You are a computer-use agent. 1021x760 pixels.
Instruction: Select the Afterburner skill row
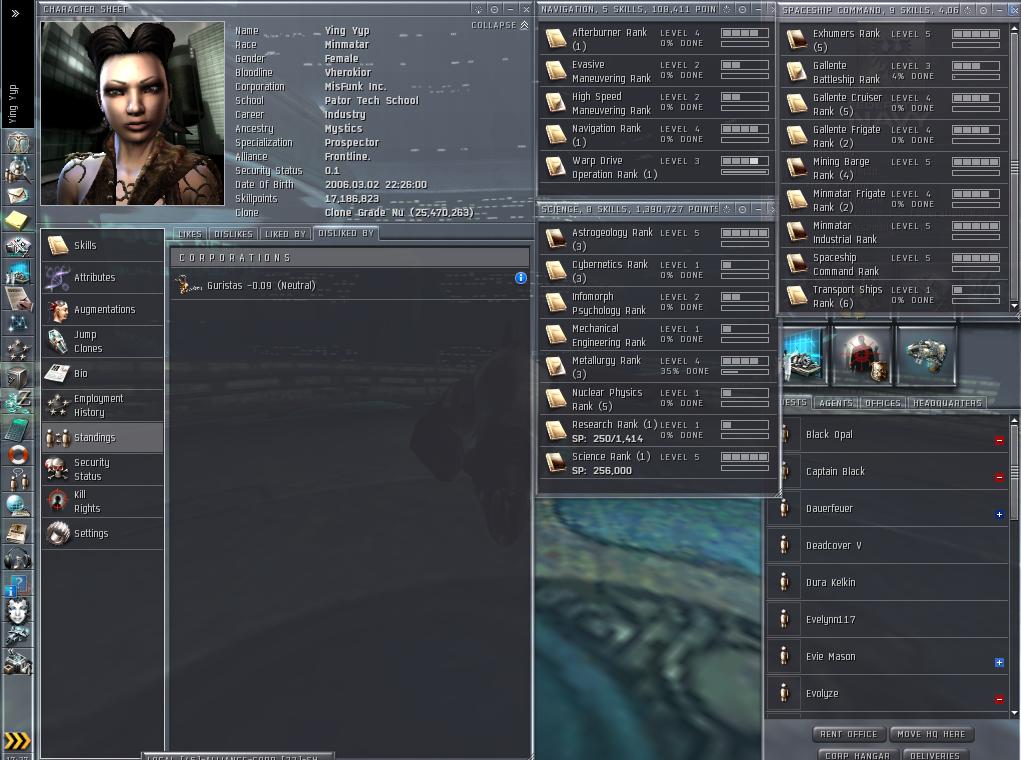pos(656,38)
